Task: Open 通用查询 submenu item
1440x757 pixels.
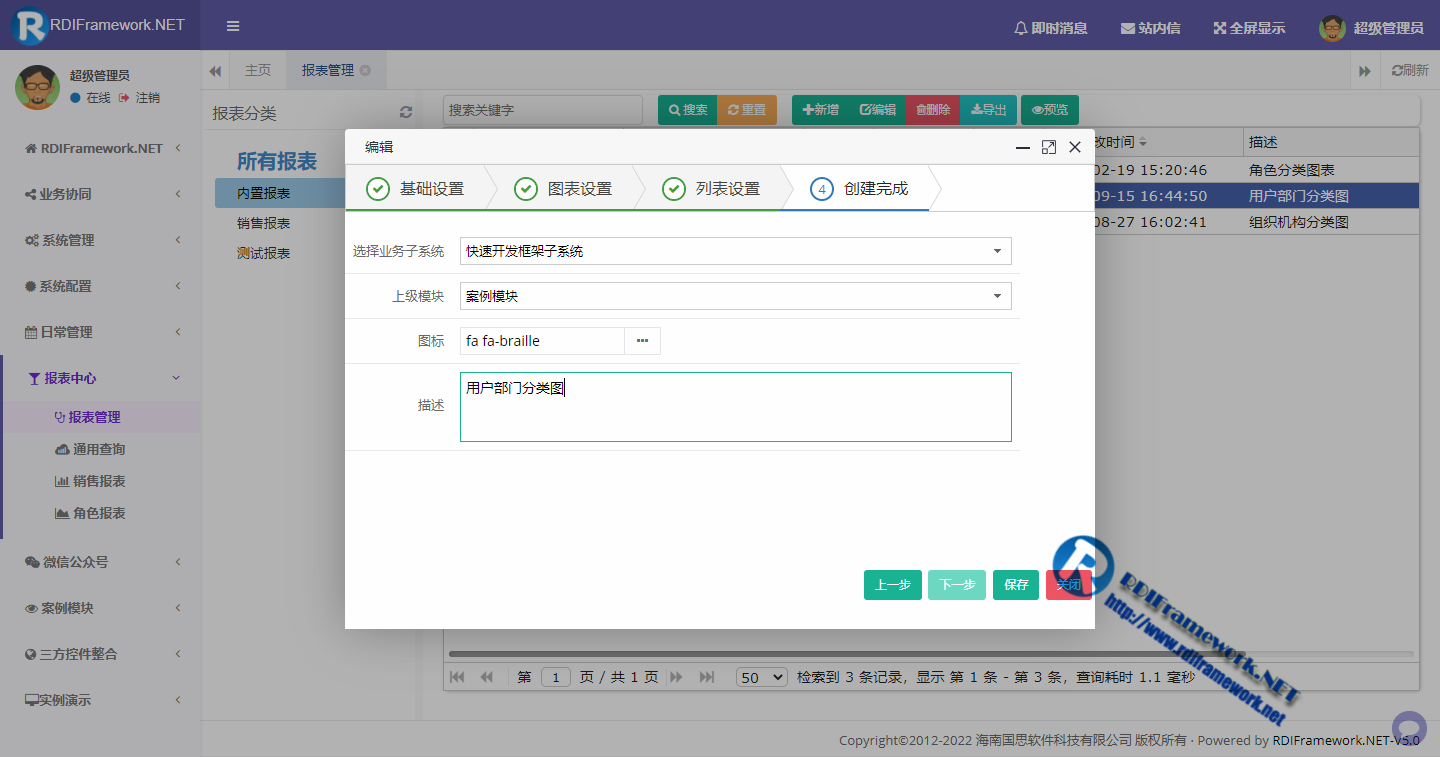Action: click(x=100, y=449)
